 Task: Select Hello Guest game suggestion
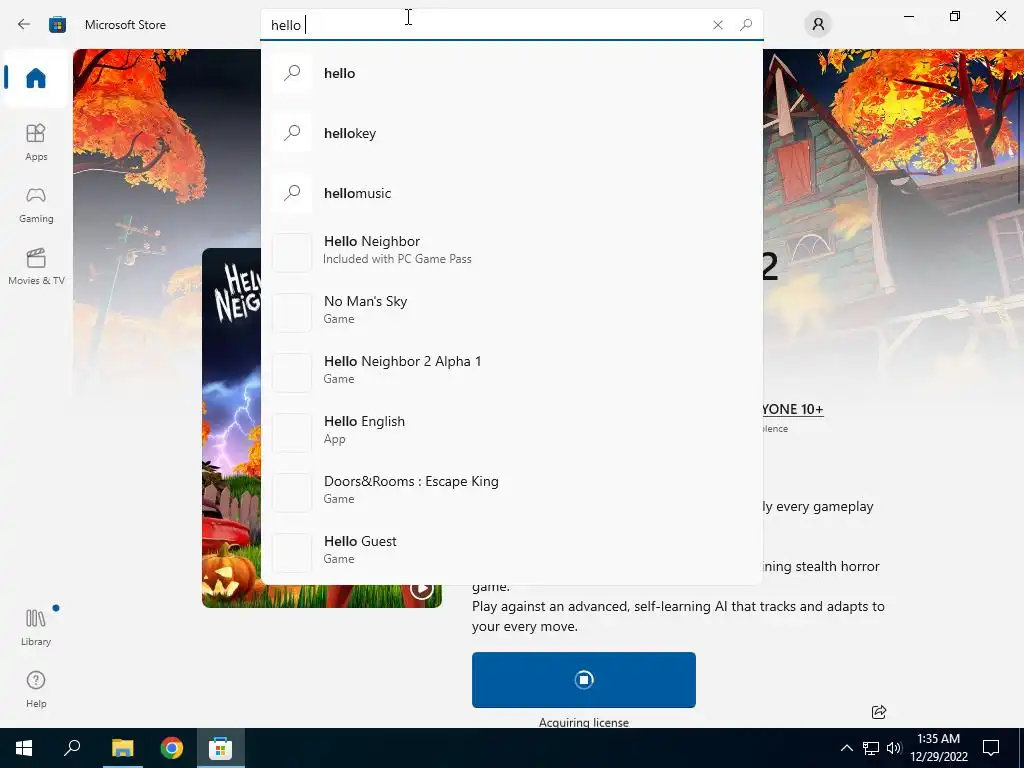click(x=511, y=553)
